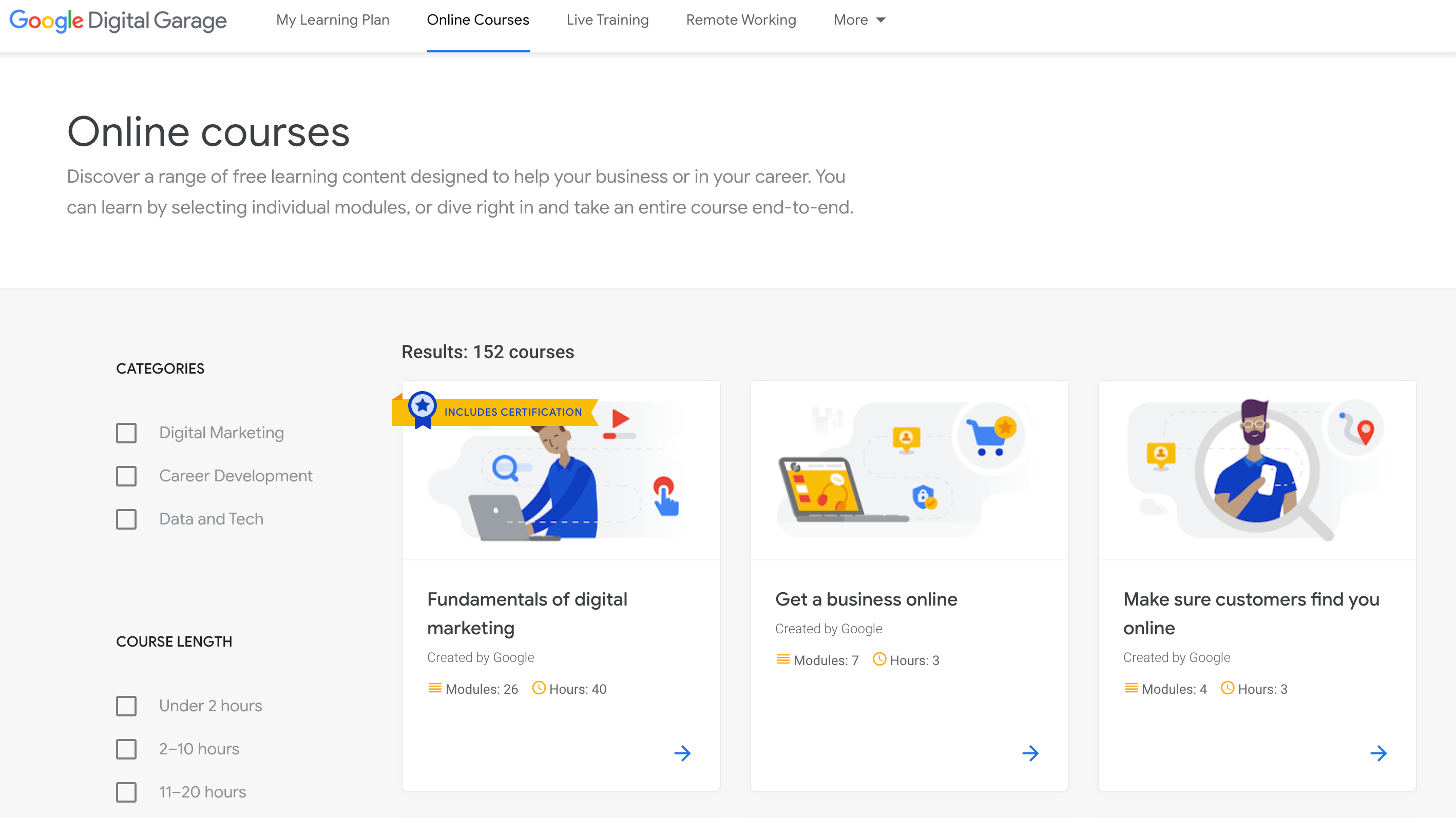
Task: Toggle the 'Under 2 hours' course length checkbox
Action: tap(126, 706)
